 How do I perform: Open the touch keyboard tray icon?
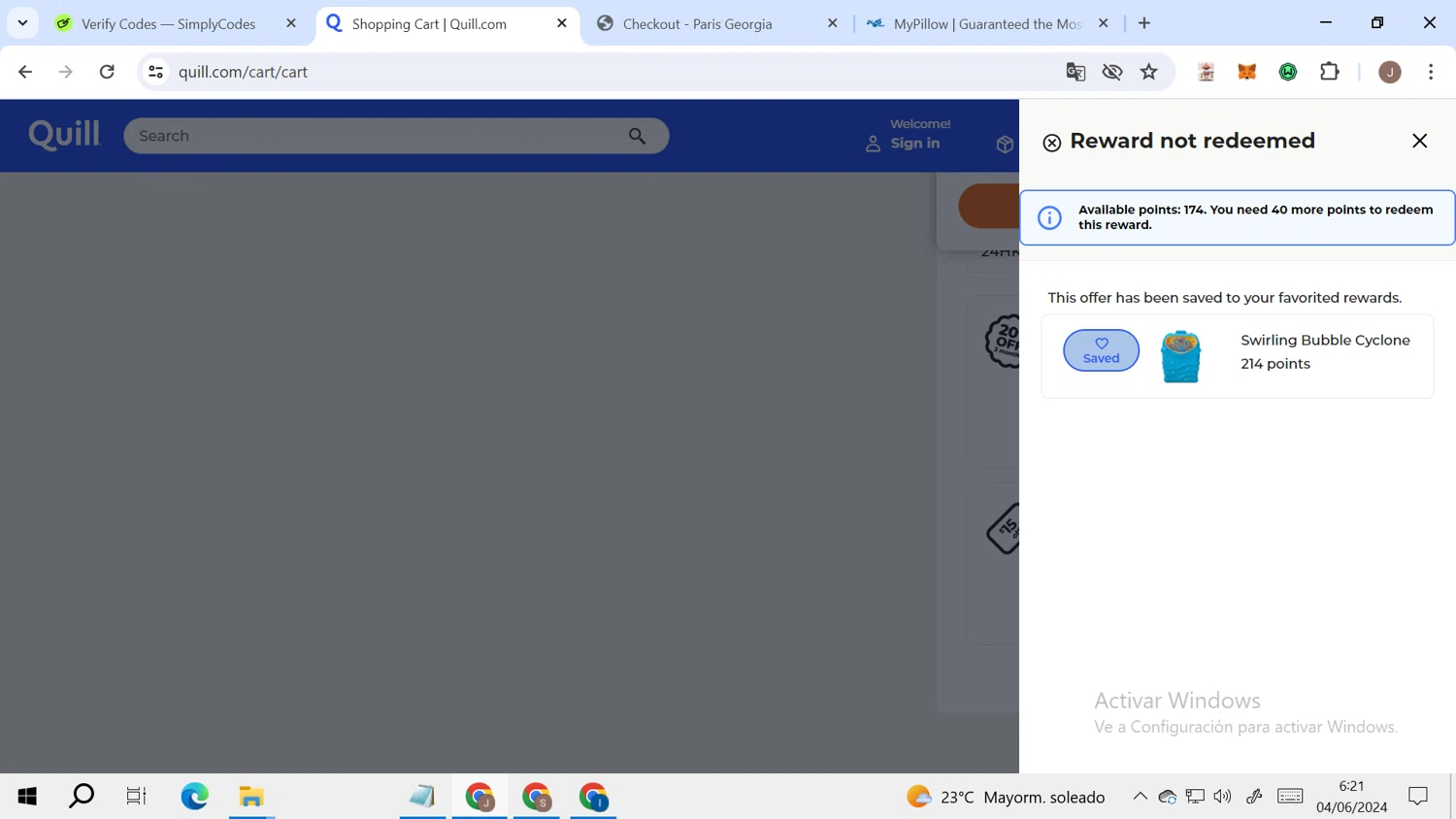(1290, 797)
